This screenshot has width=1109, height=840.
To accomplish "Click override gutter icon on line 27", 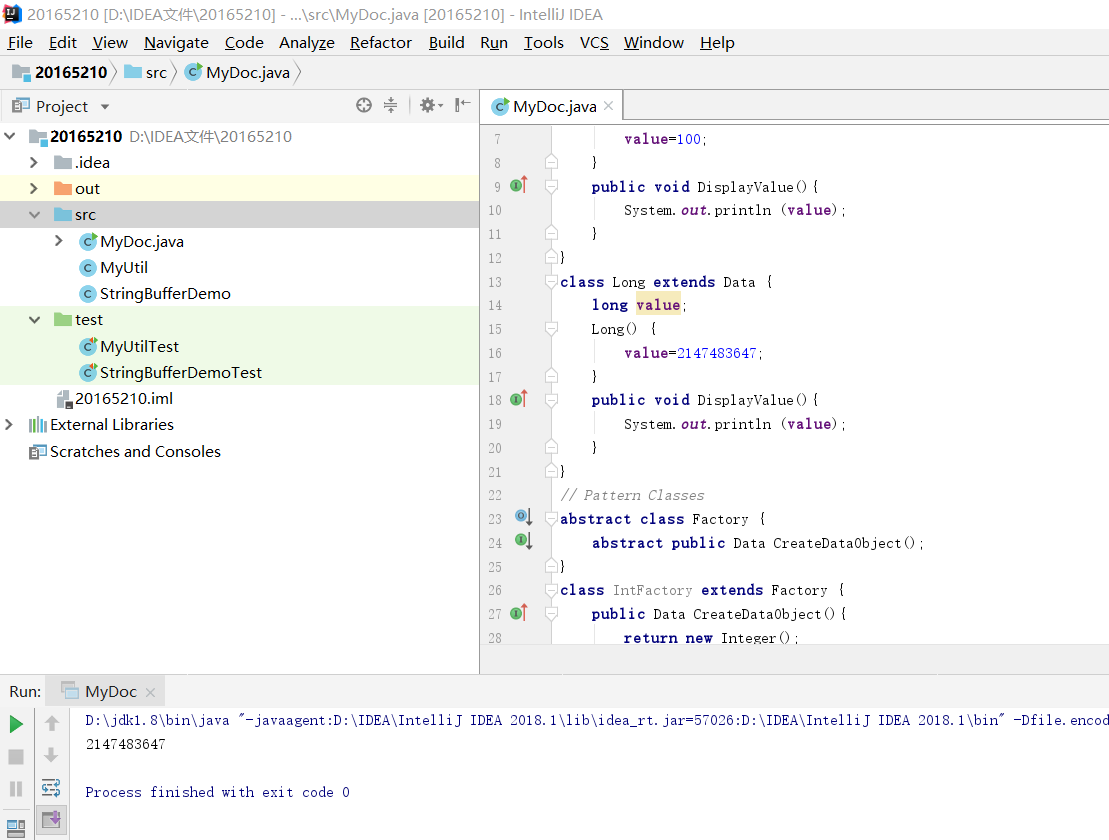I will pyautogui.click(x=518, y=612).
